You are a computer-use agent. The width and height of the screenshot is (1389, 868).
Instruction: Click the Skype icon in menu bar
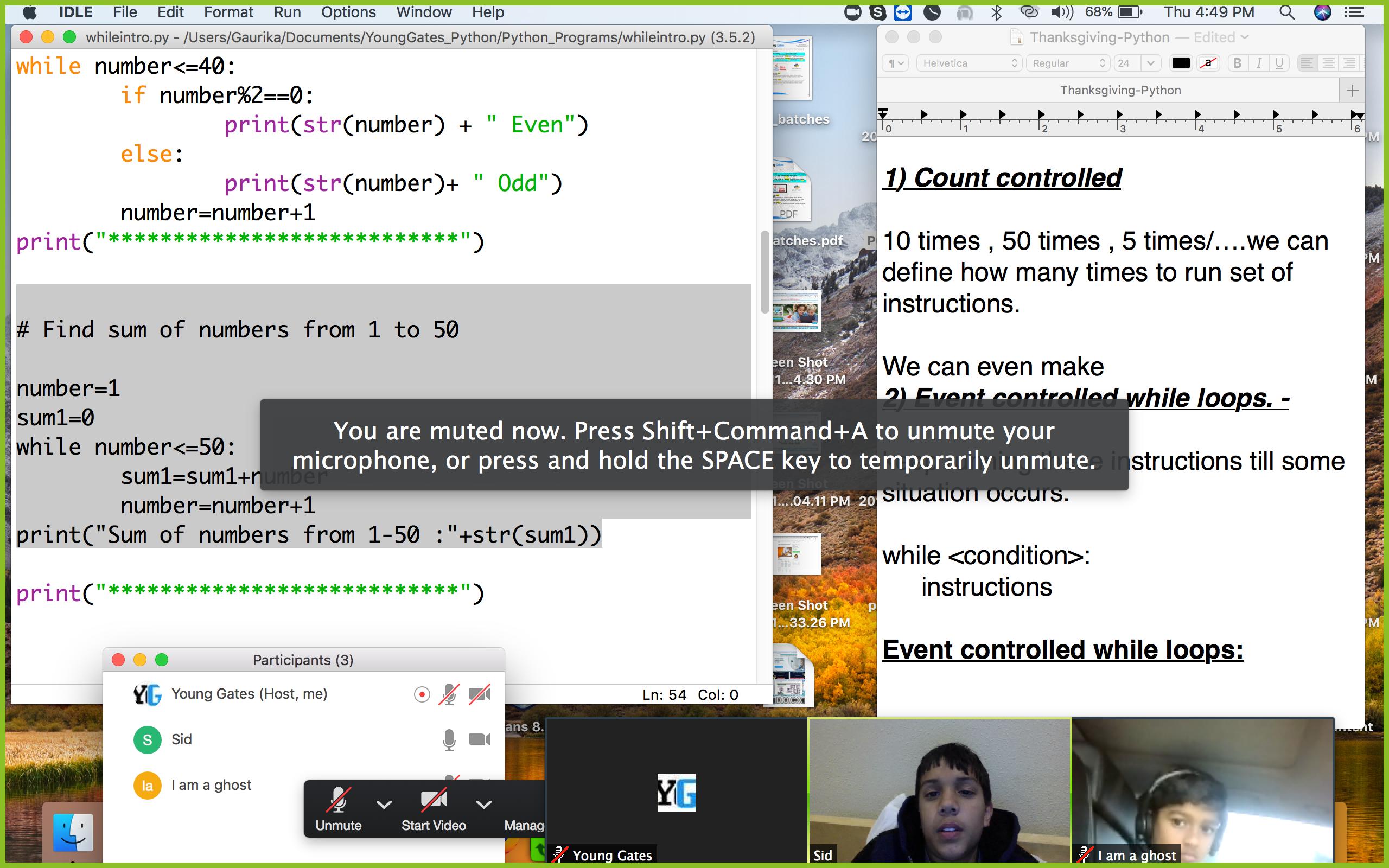878,12
